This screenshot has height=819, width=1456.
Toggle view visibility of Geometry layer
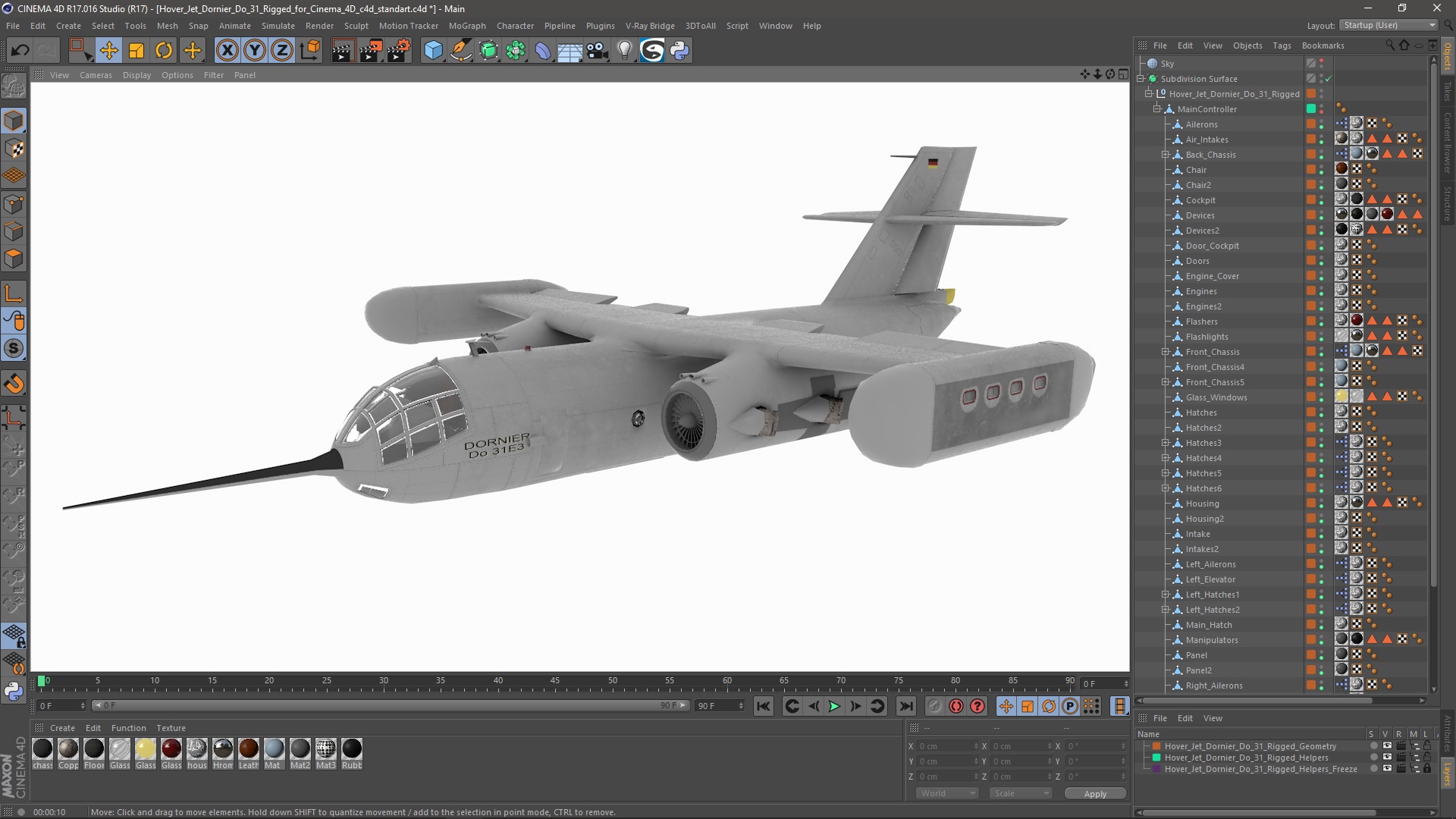[x=1387, y=746]
